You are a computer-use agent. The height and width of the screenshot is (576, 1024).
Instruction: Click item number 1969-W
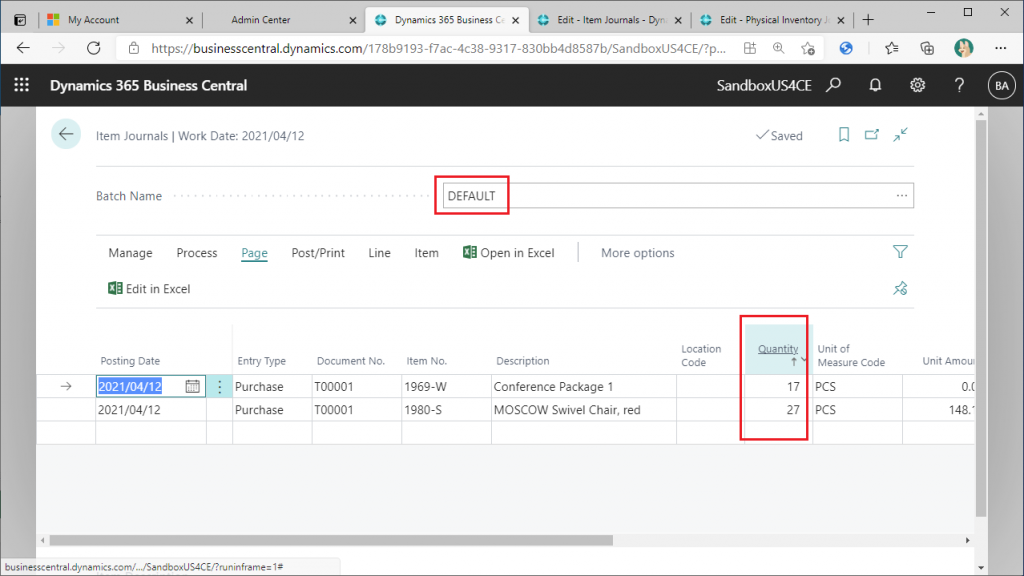(x=426, y=387)
